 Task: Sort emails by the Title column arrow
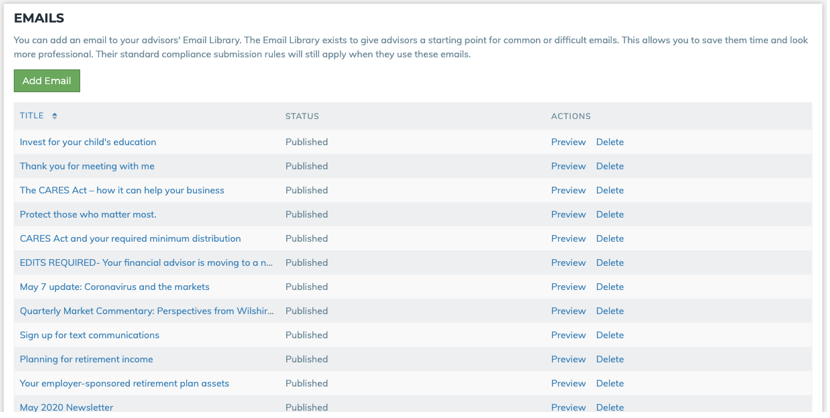tap(55, 117)
